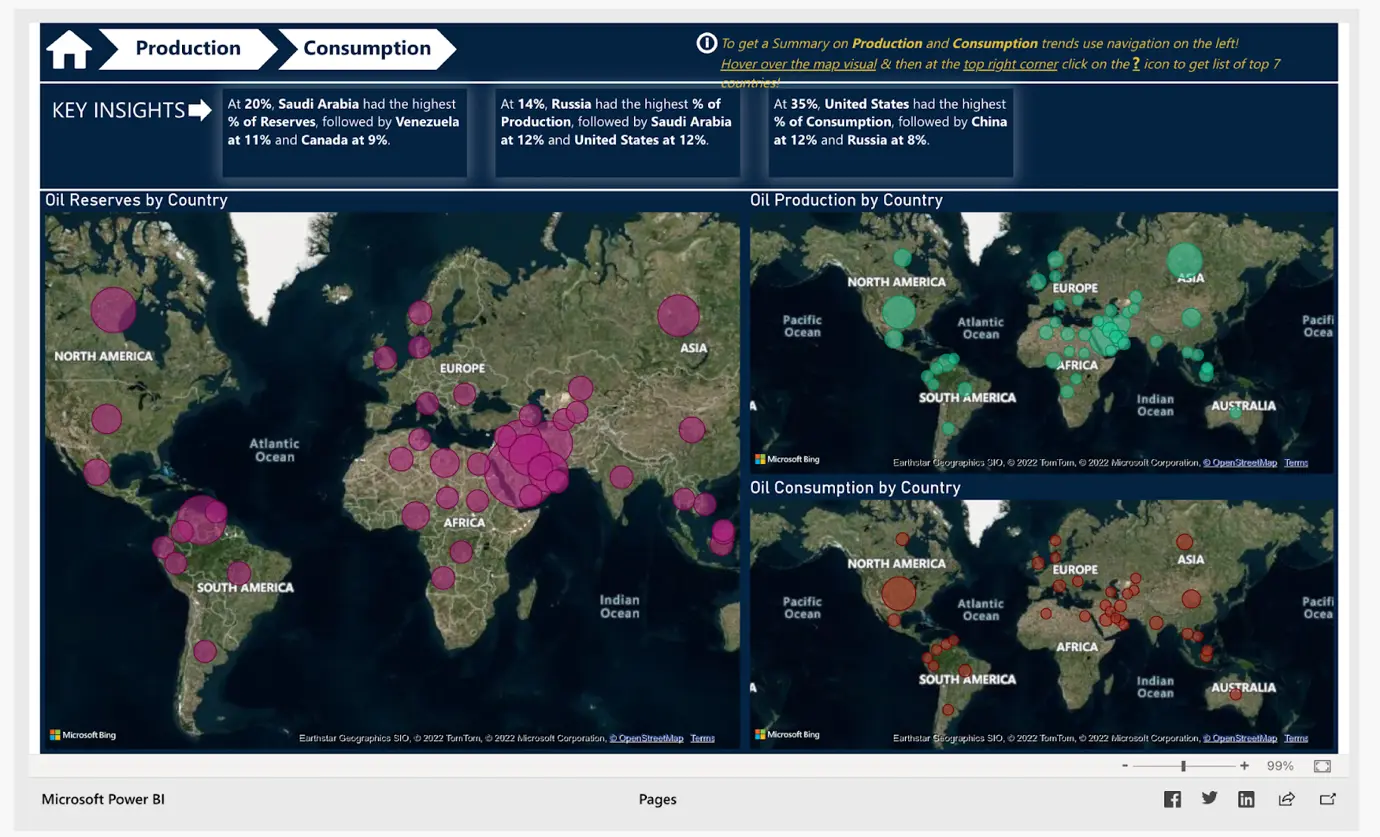
Task: Click the zoom slider handle
Action: click(x=1183, y=766)
